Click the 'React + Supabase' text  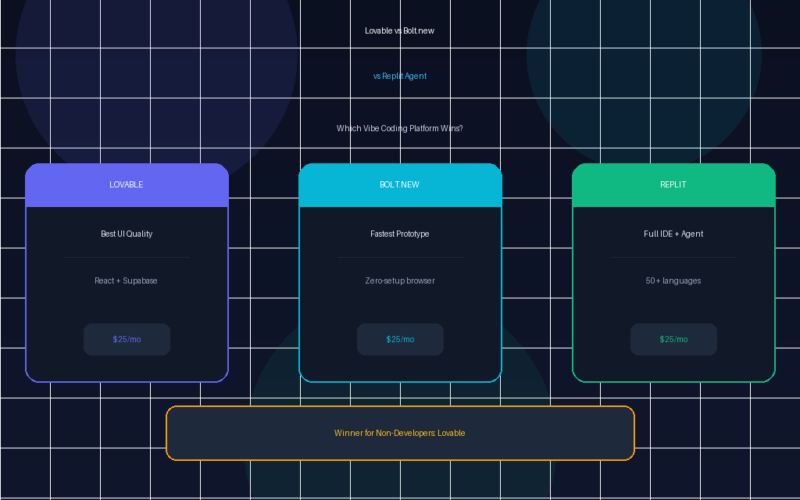[x=126, y=281]
